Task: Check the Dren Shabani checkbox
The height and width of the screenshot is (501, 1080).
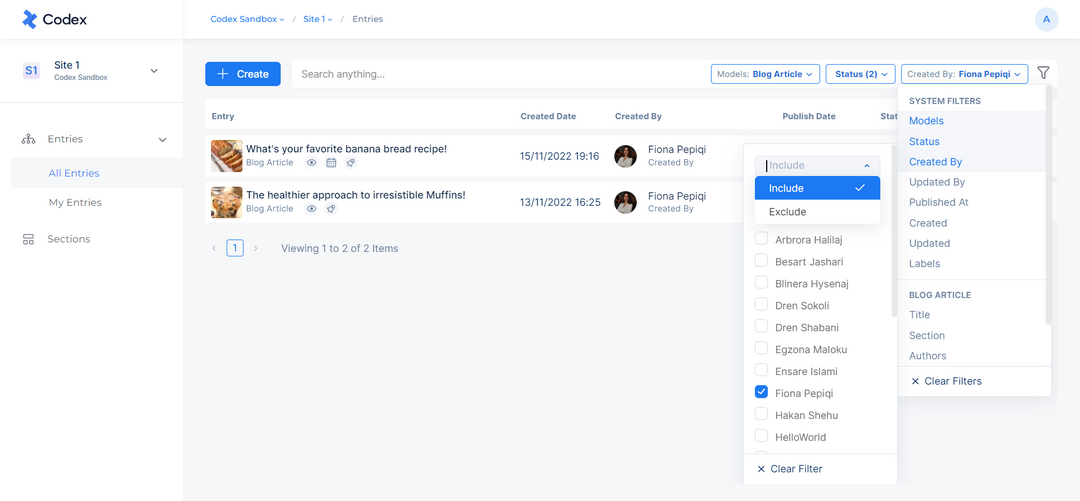Action: pos(762,326)
